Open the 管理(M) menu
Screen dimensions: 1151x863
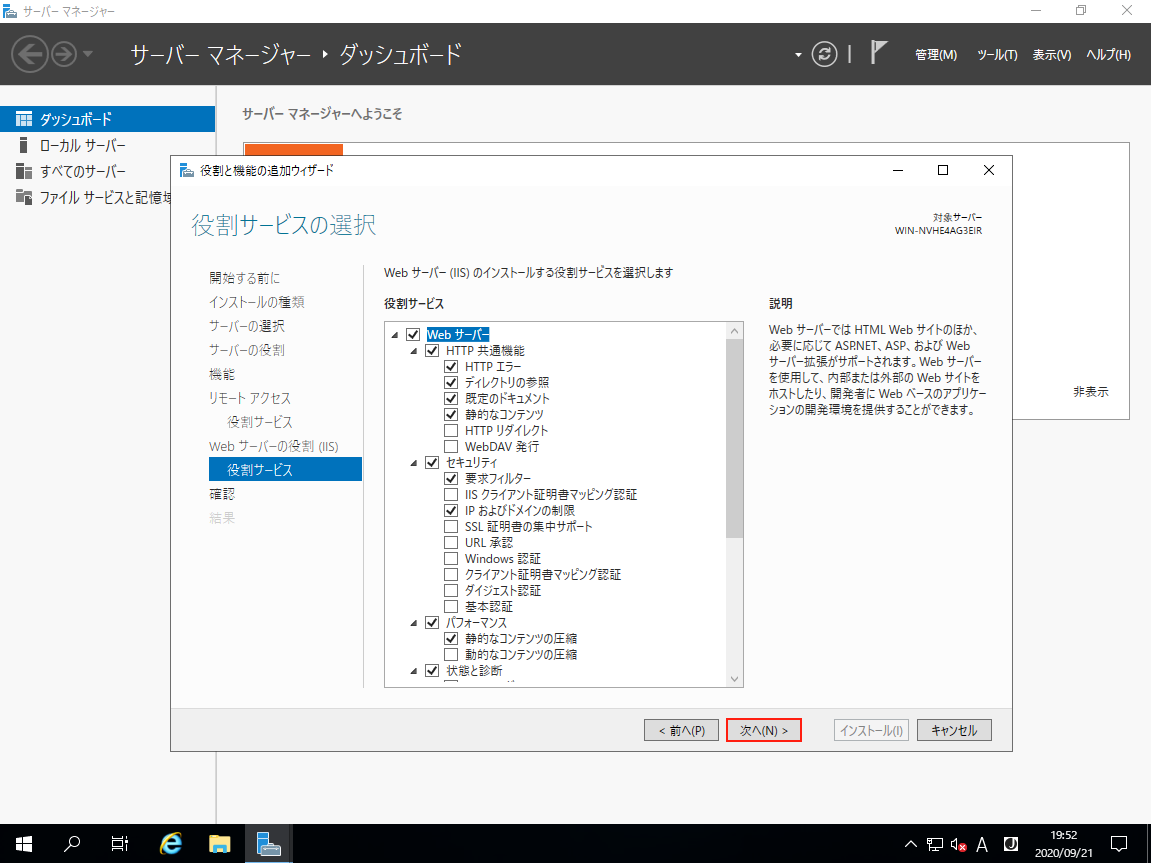[936, 55]
